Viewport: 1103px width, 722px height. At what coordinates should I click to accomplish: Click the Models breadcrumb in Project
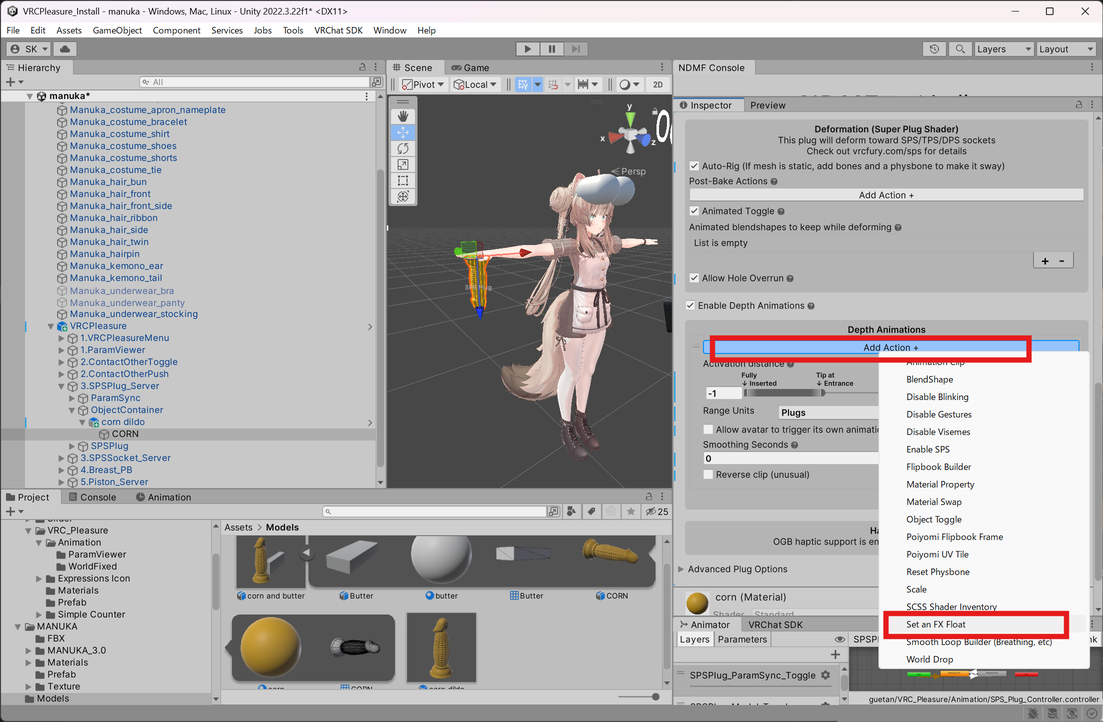[x=282, y=527]
